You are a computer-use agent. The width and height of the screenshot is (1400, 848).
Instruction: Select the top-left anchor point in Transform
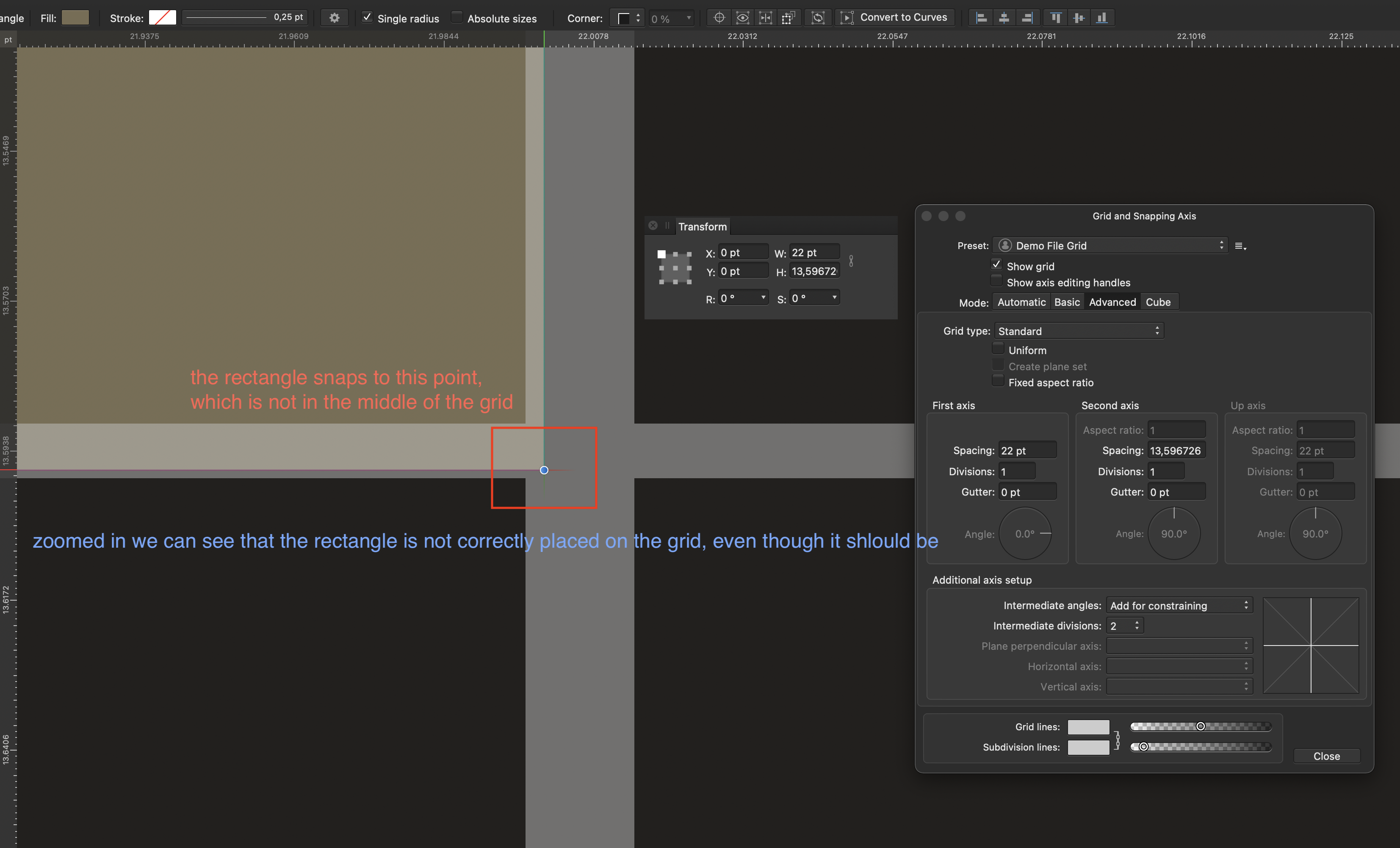pos(661,254)
